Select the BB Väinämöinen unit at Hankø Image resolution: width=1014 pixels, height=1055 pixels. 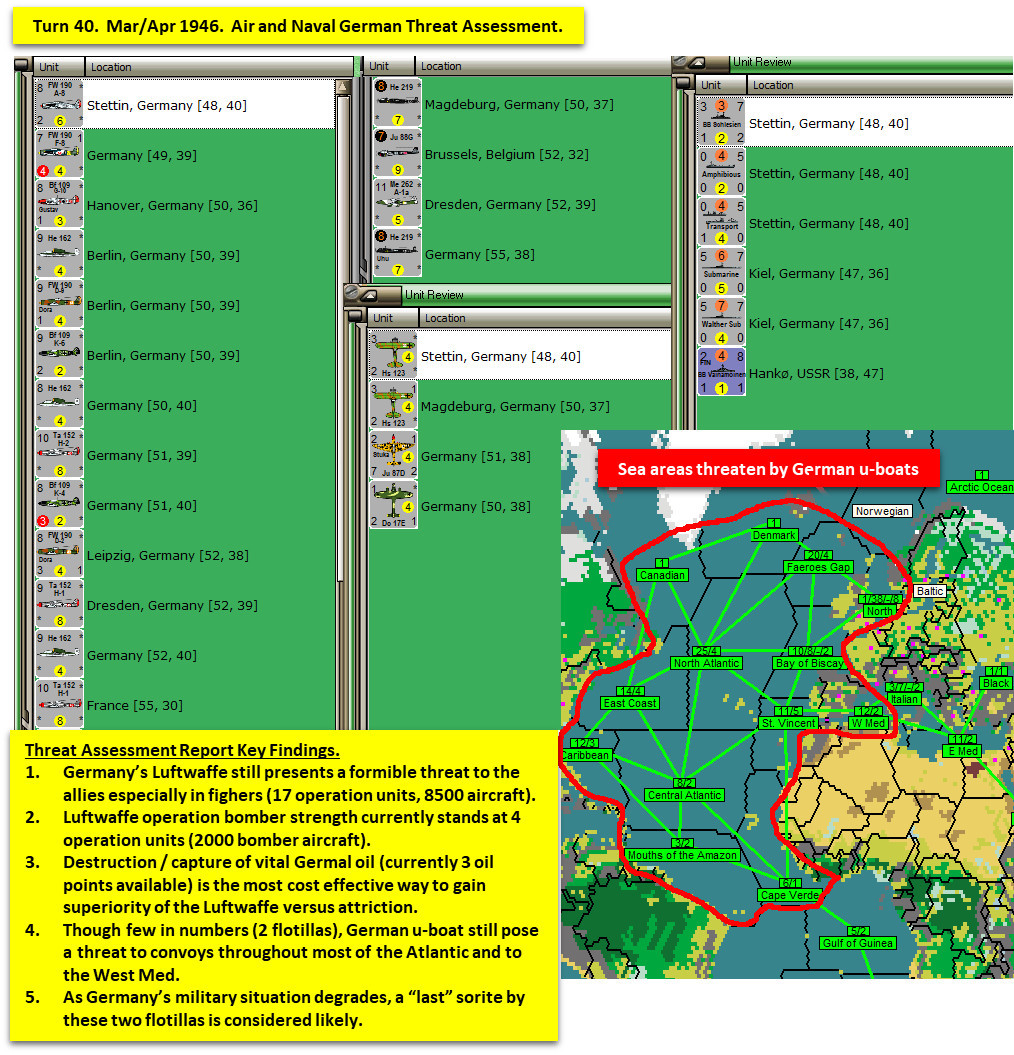[721, 372]
